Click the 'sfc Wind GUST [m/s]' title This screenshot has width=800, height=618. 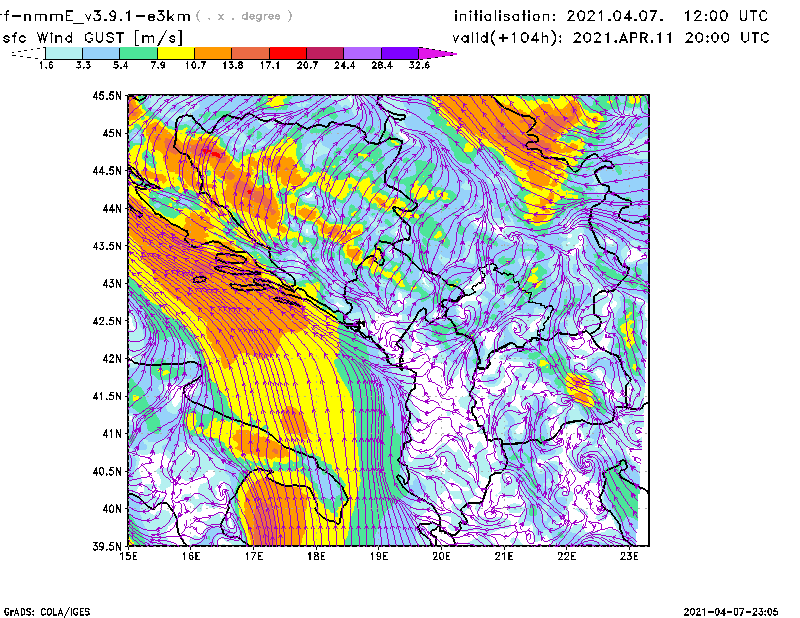(93, 38)
